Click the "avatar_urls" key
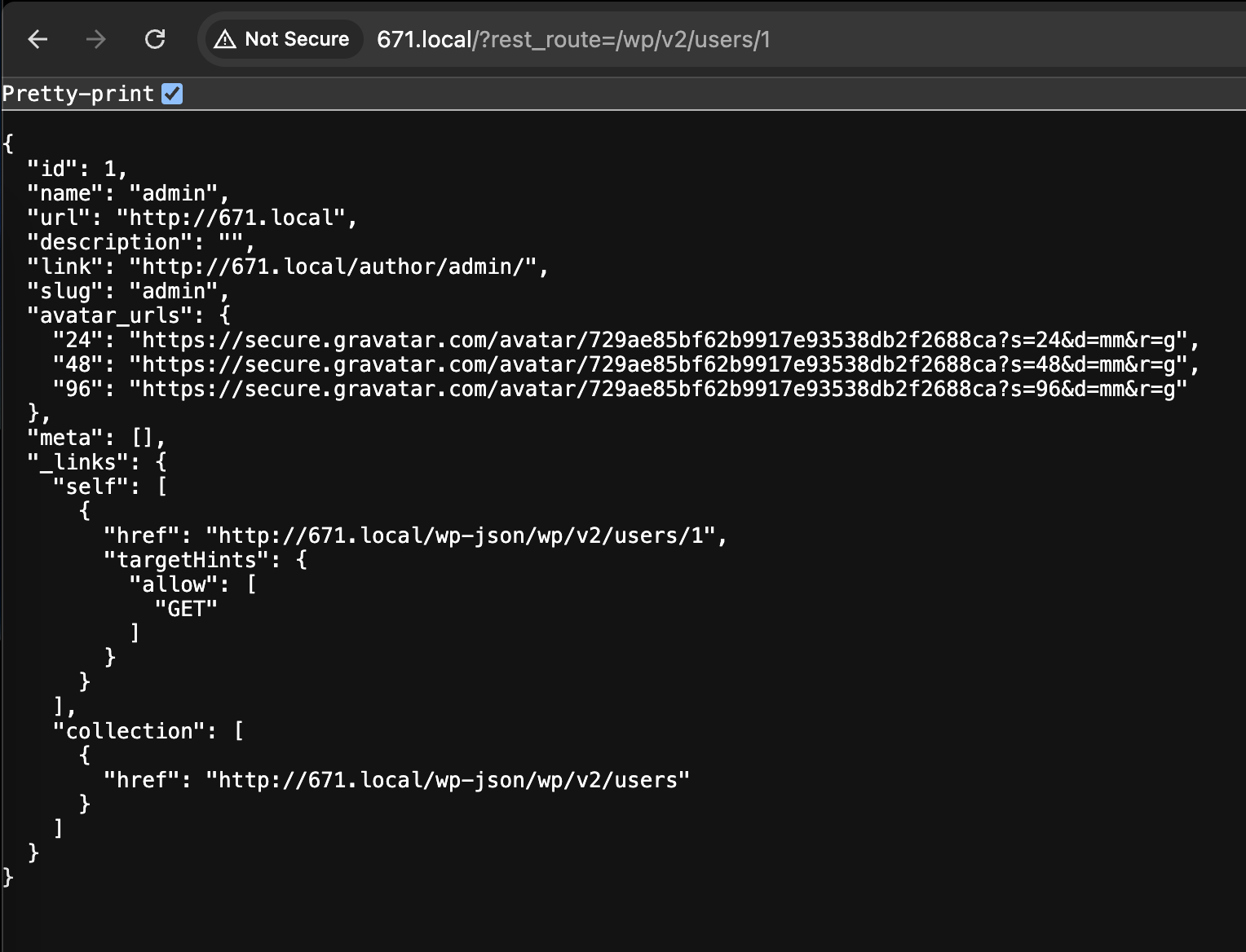The width and height of the screenshot is (1246, 952). click(109, 315)
